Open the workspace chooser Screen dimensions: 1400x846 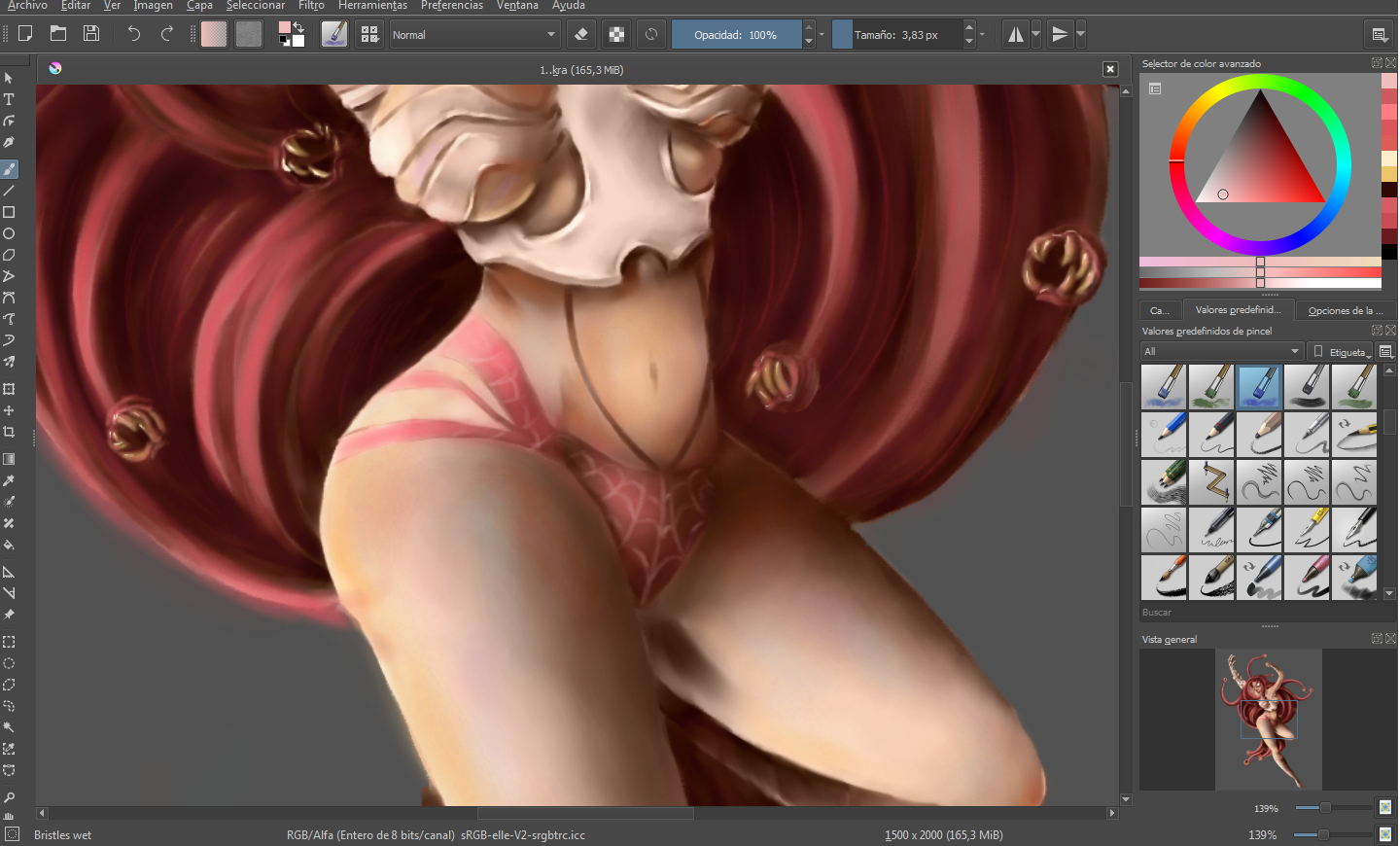tap(1380, 34)
